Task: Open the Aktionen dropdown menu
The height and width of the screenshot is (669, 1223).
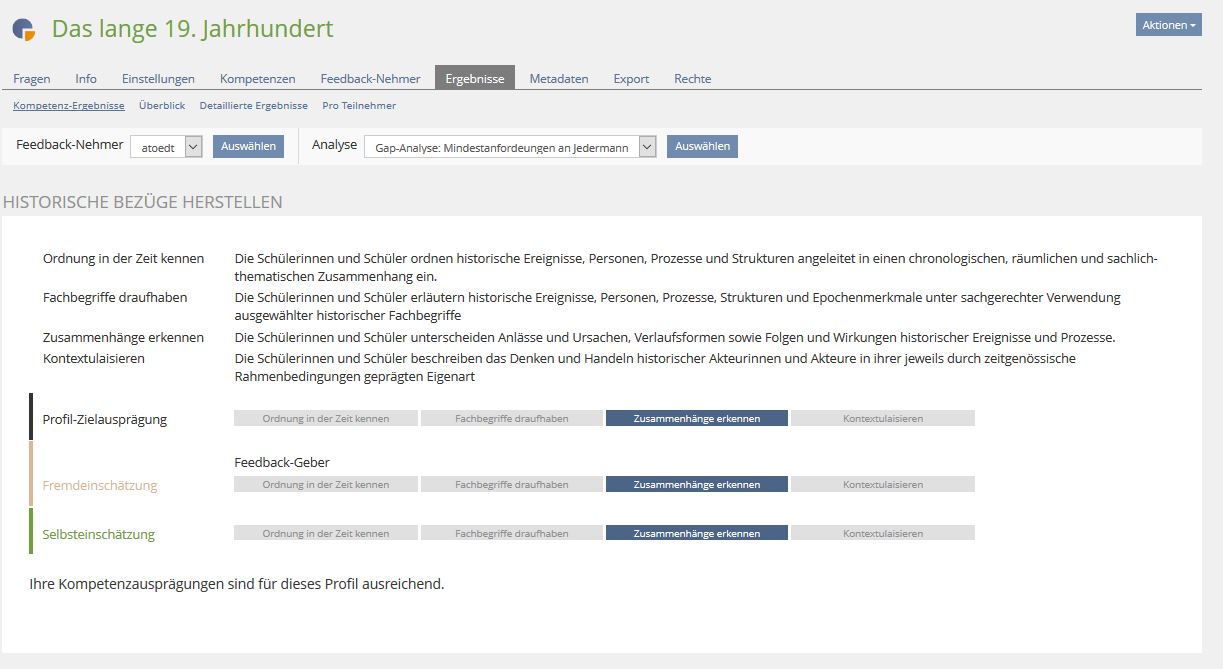Action: click(x=1168, y=25)
